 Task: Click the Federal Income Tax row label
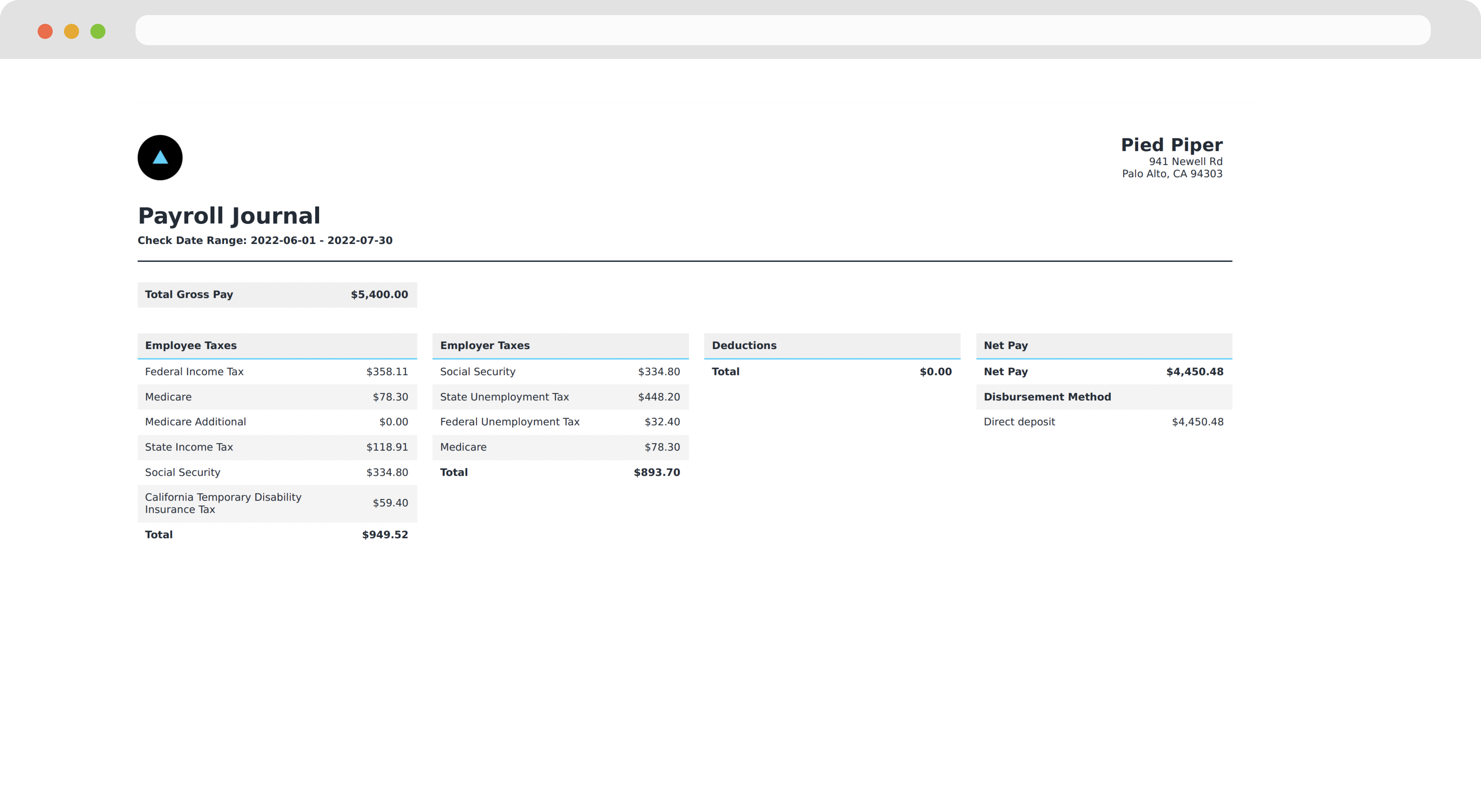click(194, 372)
